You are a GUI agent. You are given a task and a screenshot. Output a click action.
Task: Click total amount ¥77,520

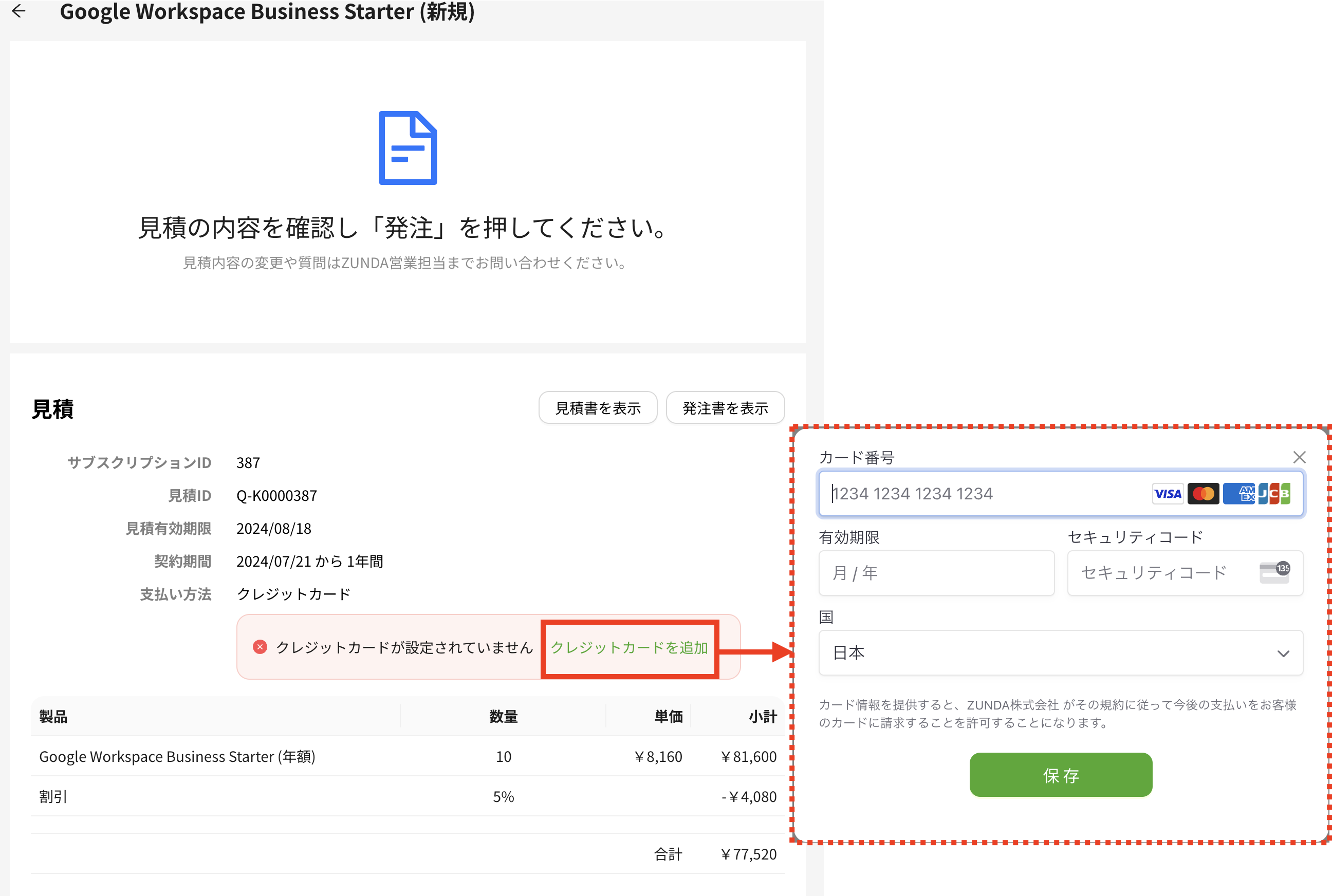(749, 854)
